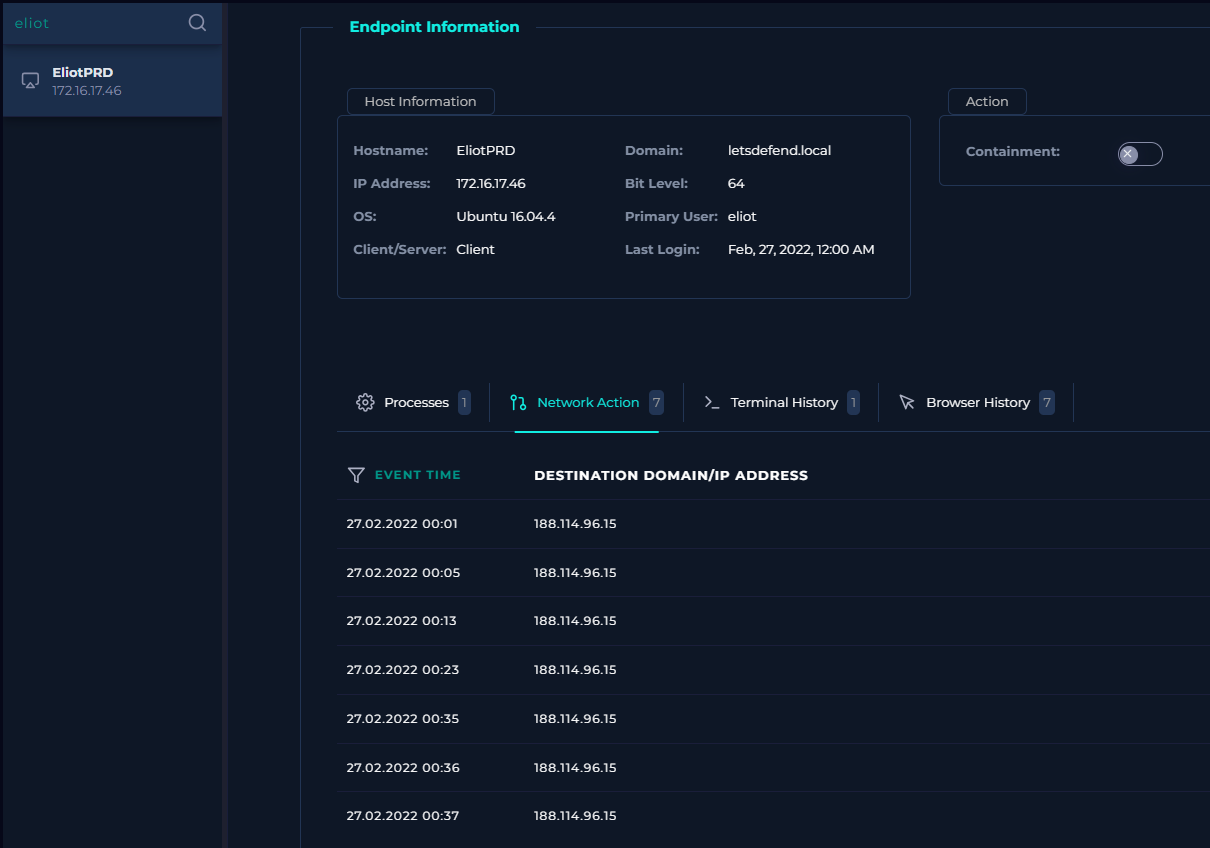Screen dimensions: 1210x848
Task: Click the Client/Server value Client
Action: click(476, 249)
